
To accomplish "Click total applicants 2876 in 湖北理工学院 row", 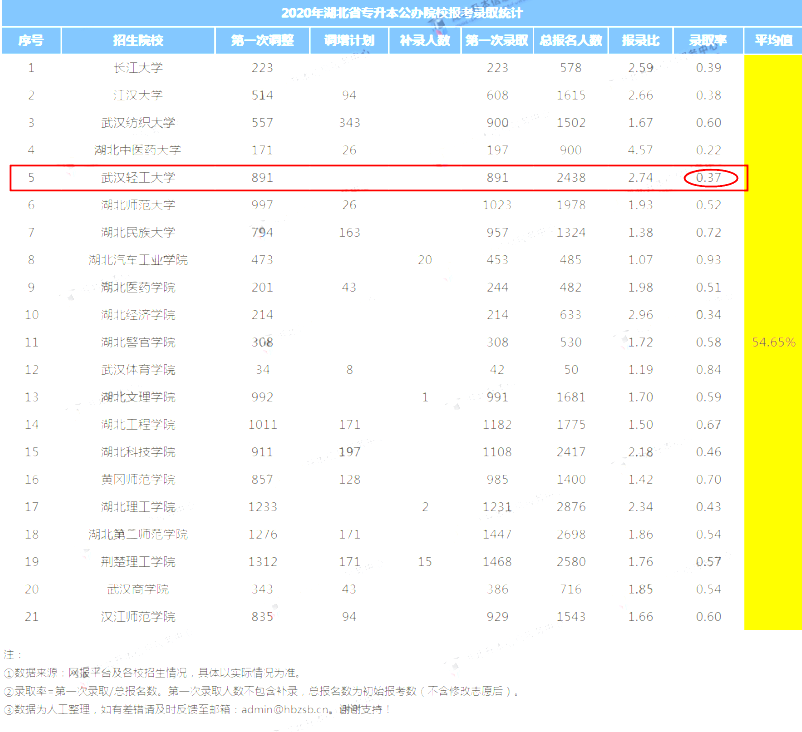I will 571,507.
